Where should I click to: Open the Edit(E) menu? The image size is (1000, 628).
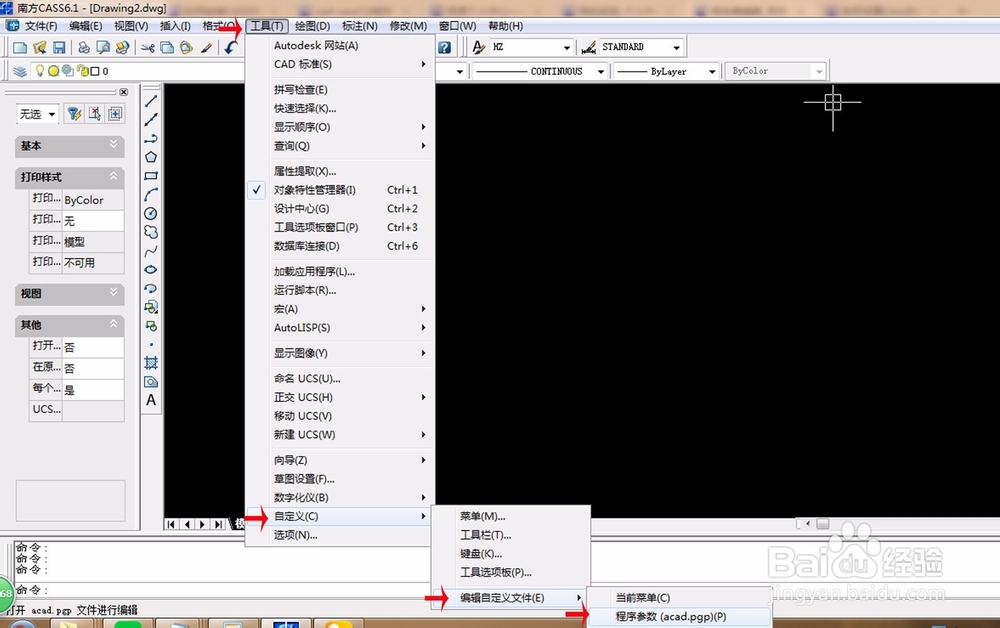click(x=85, y=26)
